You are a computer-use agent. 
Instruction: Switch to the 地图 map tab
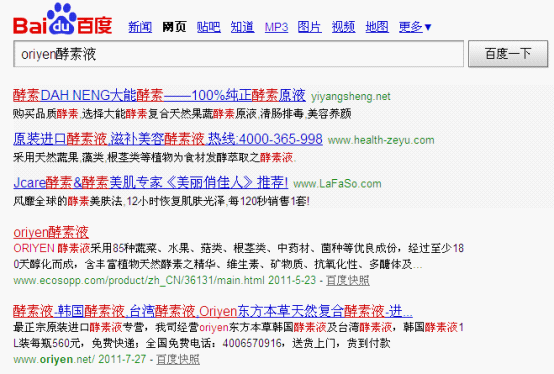pos(377,27)
